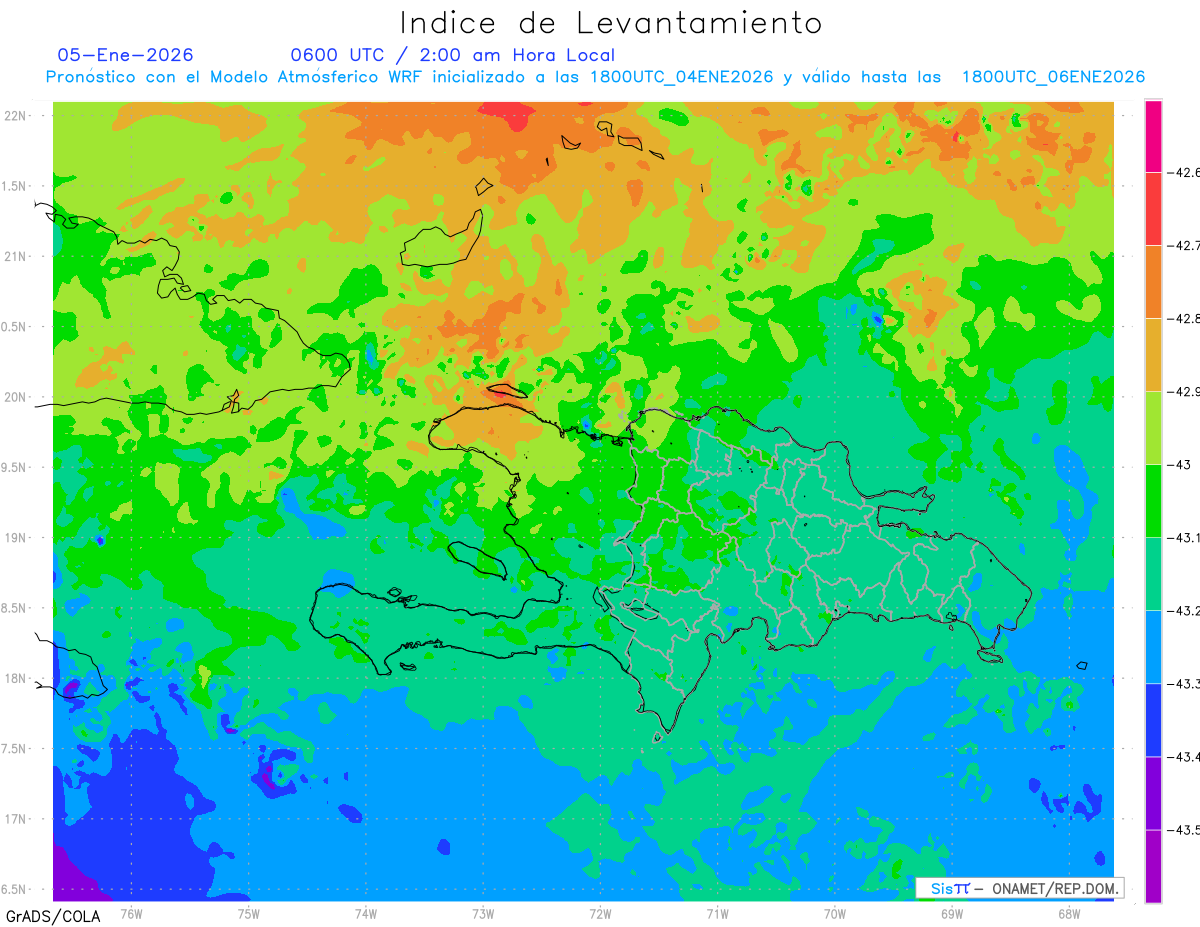Pick the gold swatch between -42.8 and -42.9

(1153, 354)
